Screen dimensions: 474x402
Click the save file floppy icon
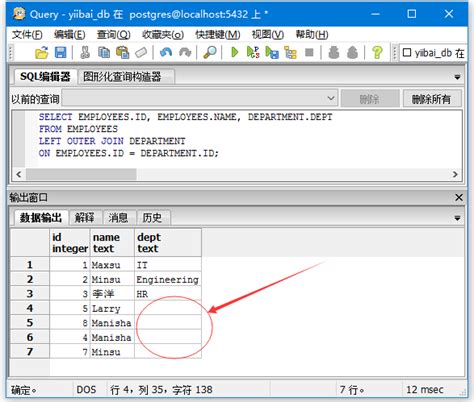tap(61, 53)
